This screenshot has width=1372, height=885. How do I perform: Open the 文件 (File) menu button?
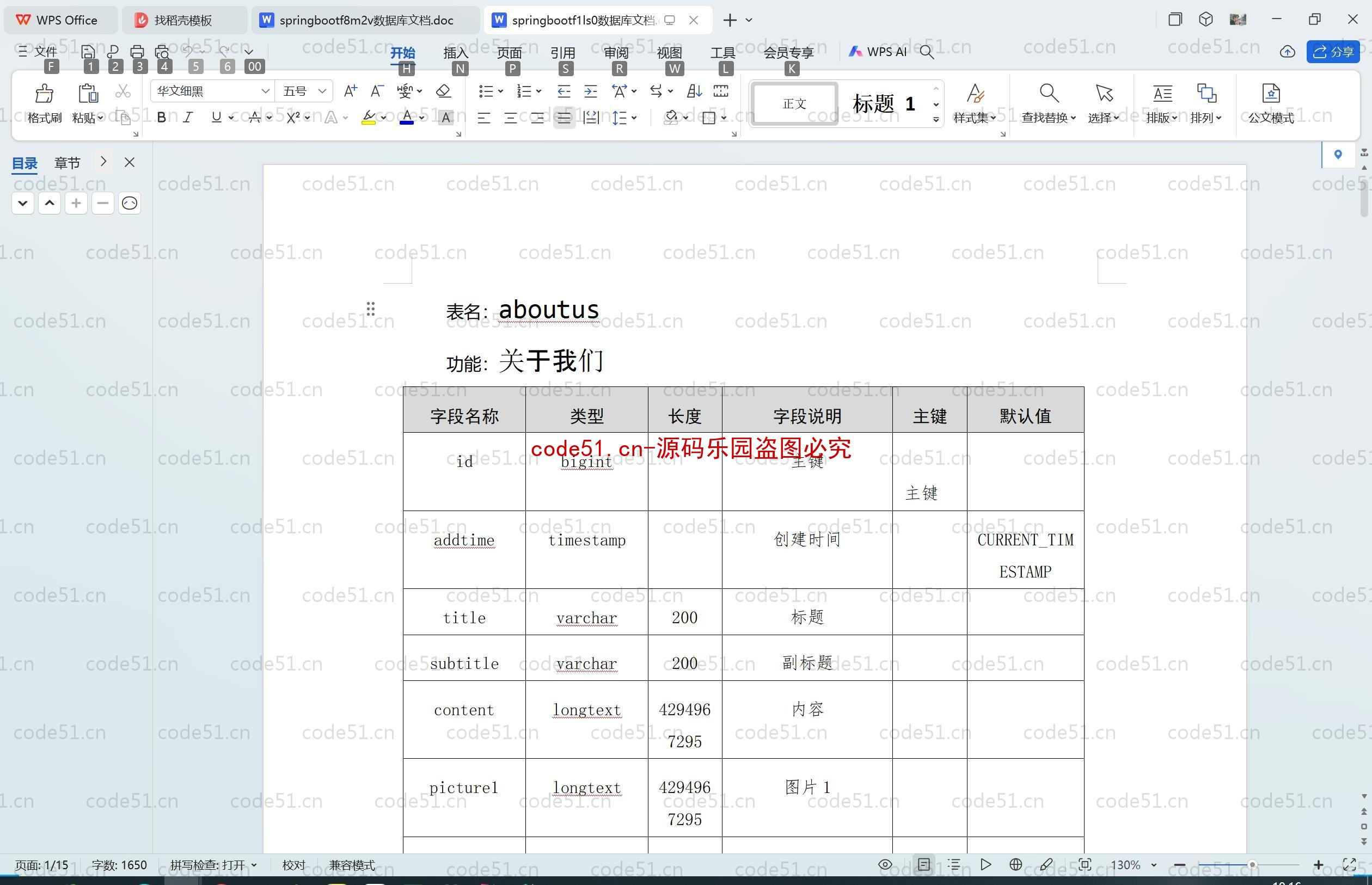coord(38,52)
